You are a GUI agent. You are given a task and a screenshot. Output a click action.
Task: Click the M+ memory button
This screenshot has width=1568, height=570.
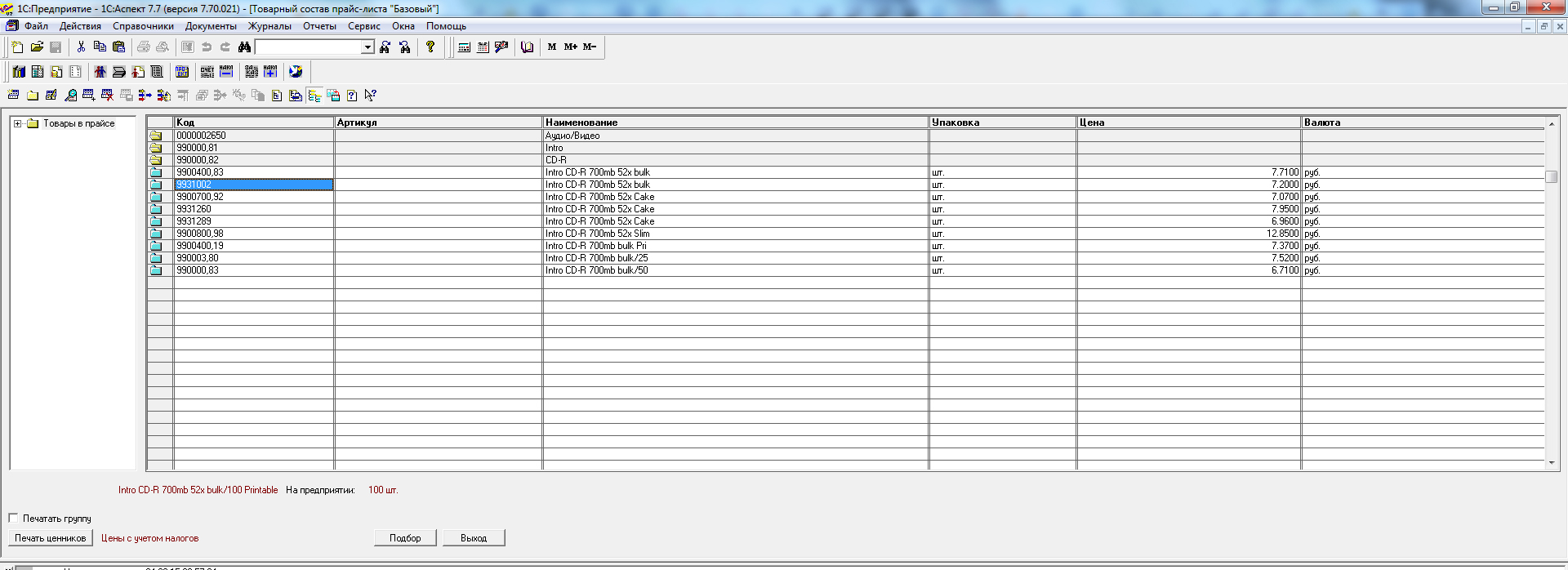pos(570,47)
